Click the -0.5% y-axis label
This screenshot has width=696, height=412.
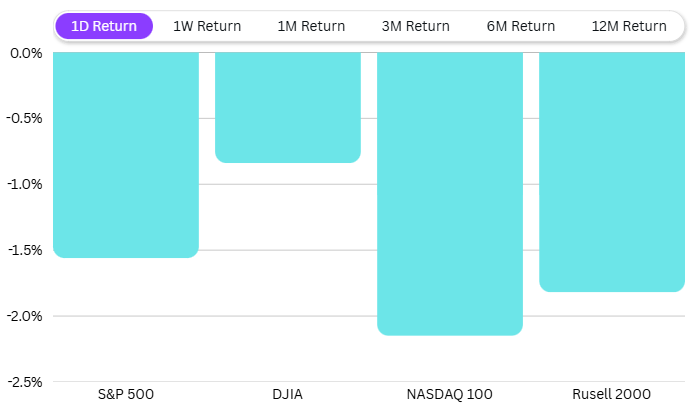pos(24,119)
